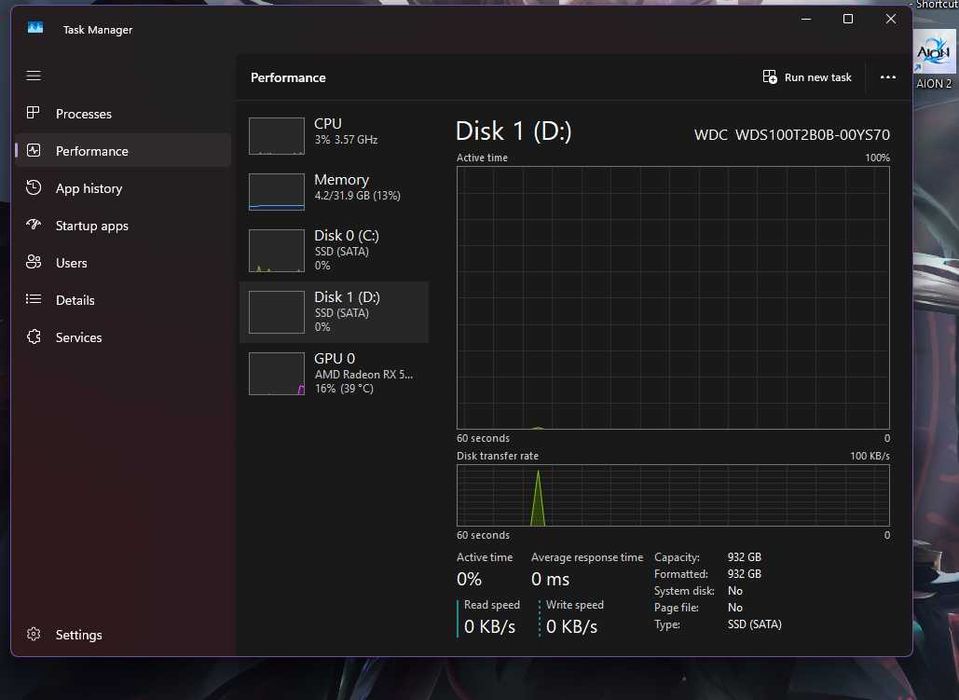Click the Read speed "0 KB/s" value
959x700 pixels.
pyautogui.click(x=489, y=627)
